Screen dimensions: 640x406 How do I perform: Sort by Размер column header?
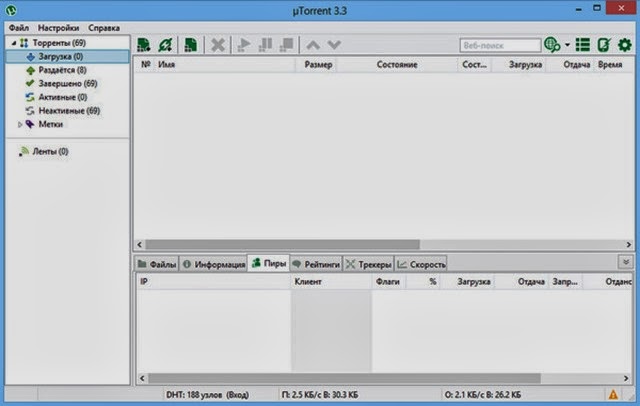(x=316, y=64)
